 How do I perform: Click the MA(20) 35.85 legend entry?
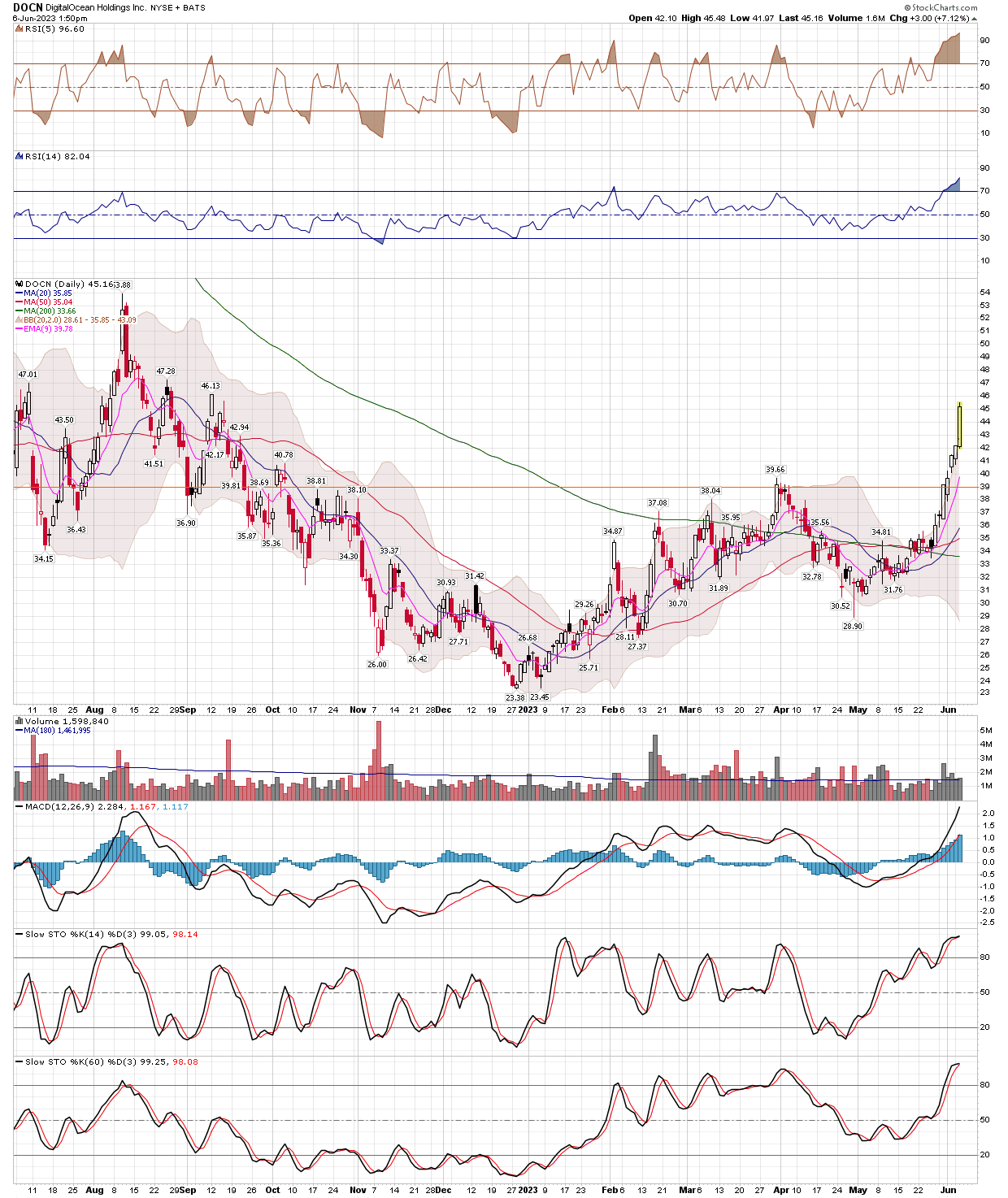click(48, 293)
